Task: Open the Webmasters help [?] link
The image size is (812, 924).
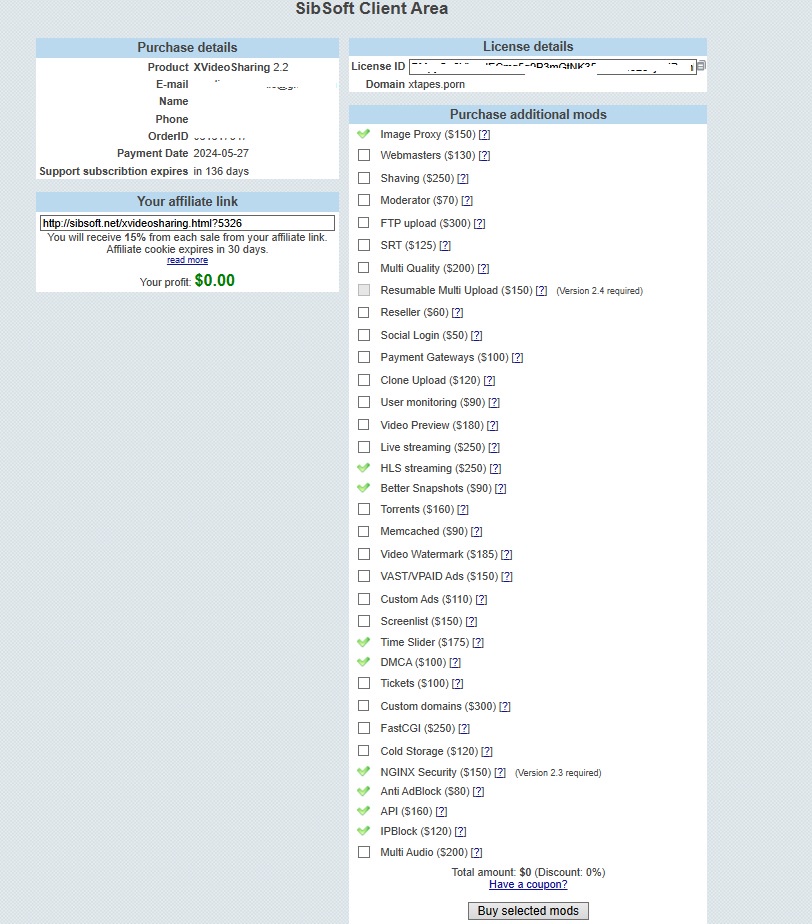Action: (484, 156)
